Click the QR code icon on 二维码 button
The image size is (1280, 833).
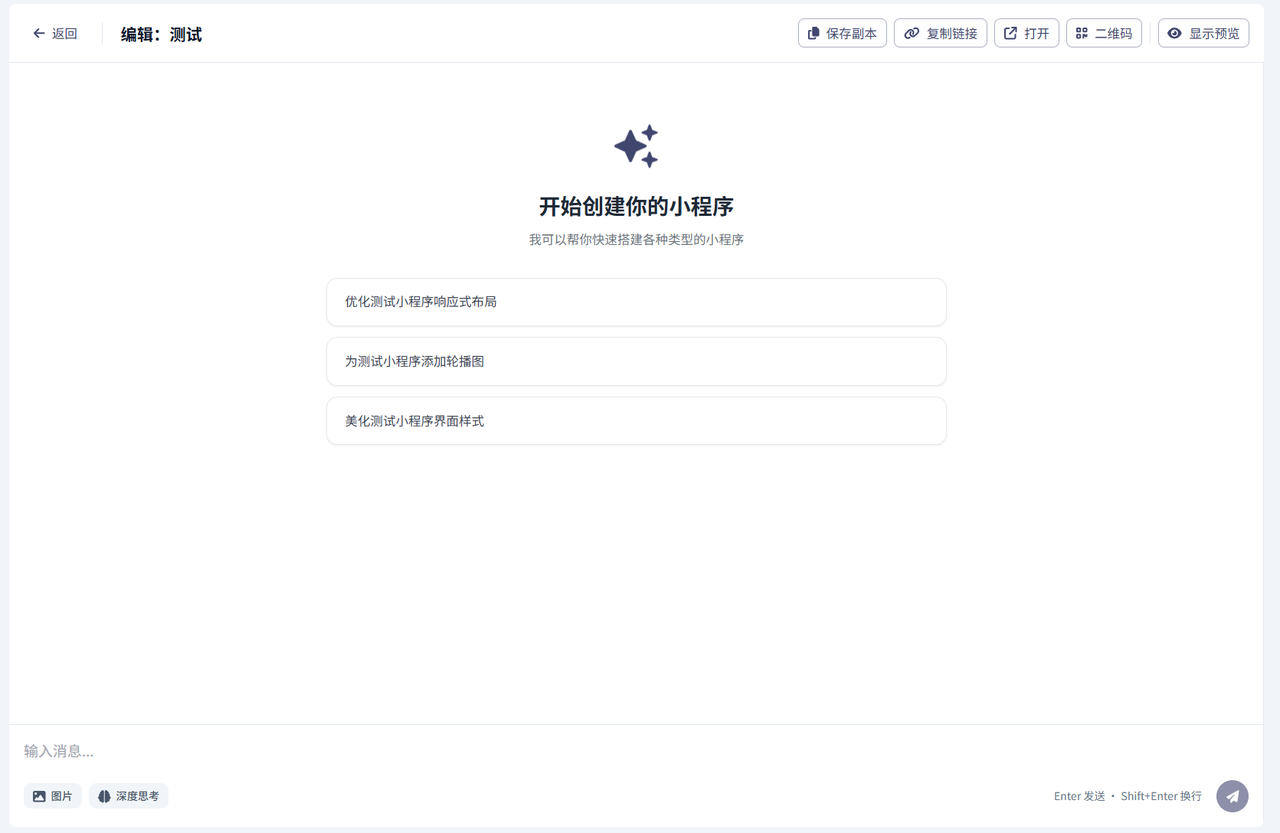tap(1080, 32)
